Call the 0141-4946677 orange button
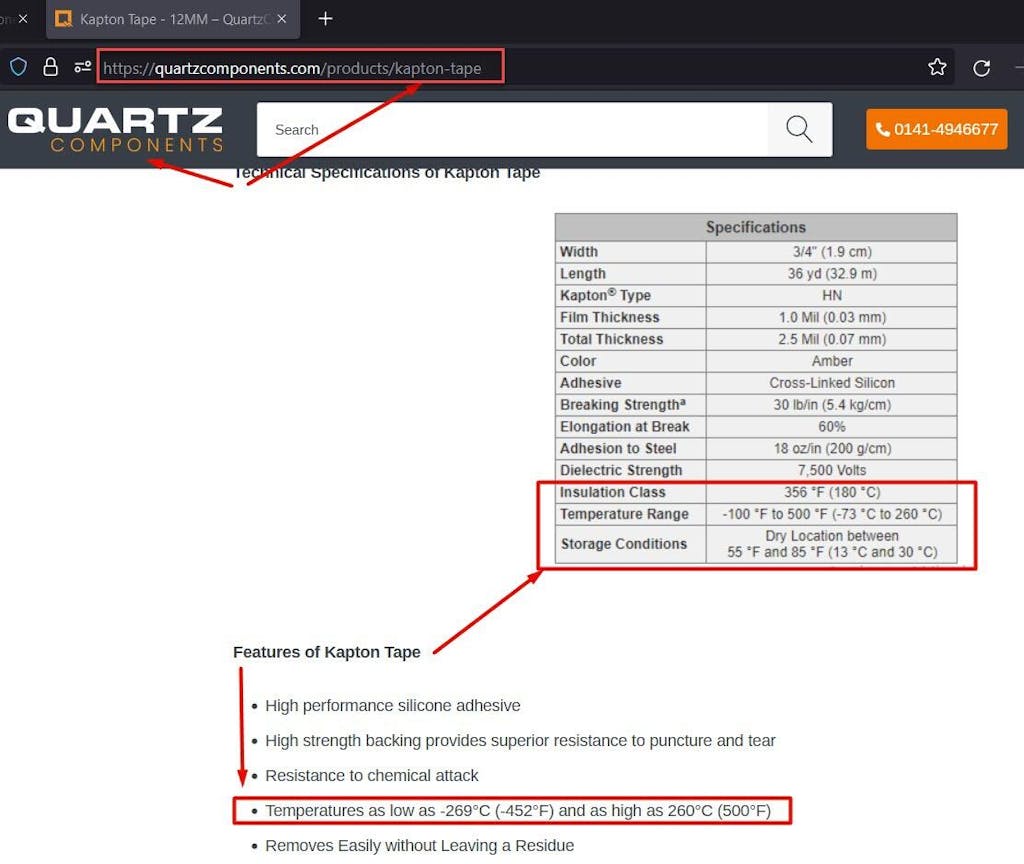This screenshot has width=1024, height=864. point(936,129)
